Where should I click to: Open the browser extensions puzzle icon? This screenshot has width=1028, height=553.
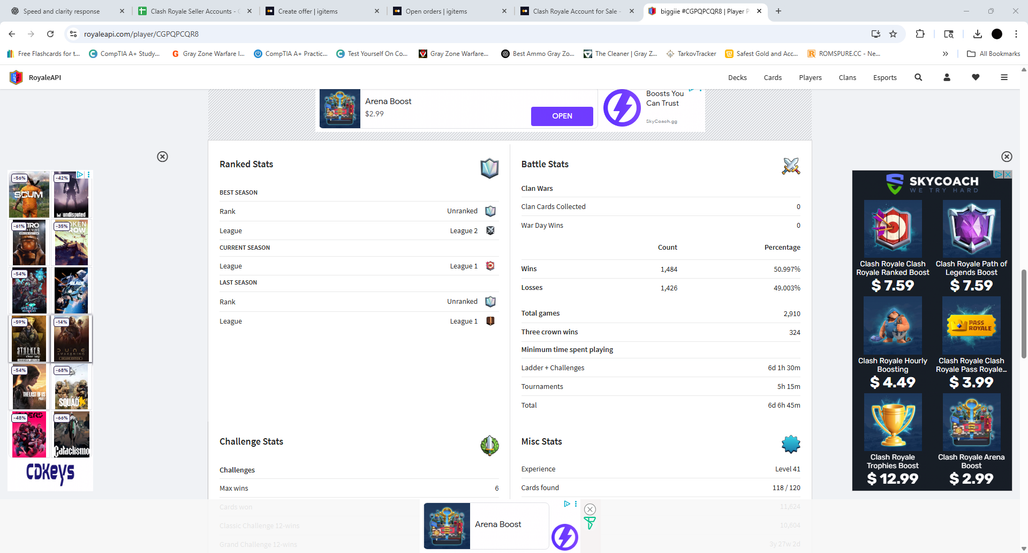920,33
